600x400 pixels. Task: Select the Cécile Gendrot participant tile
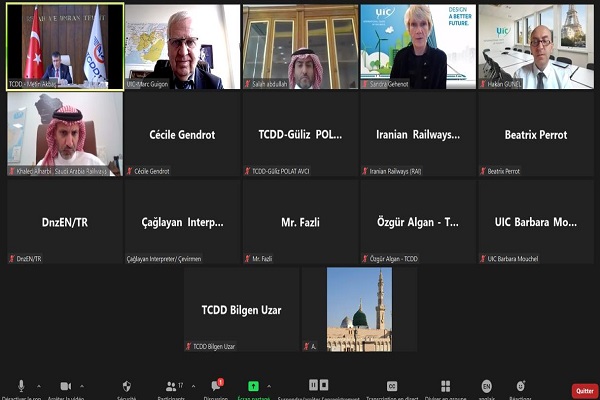coord(182,134)
